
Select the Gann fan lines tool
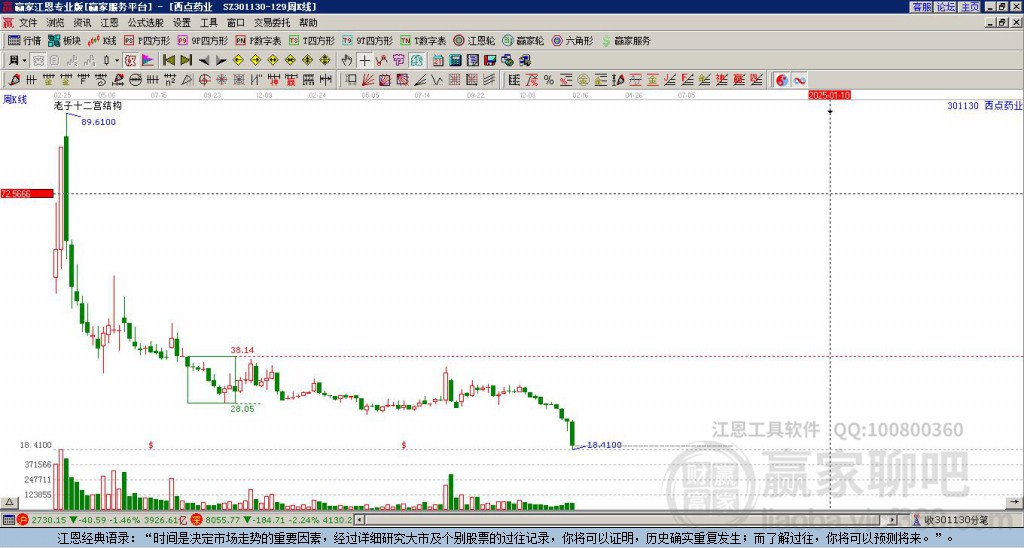point(368,80)
